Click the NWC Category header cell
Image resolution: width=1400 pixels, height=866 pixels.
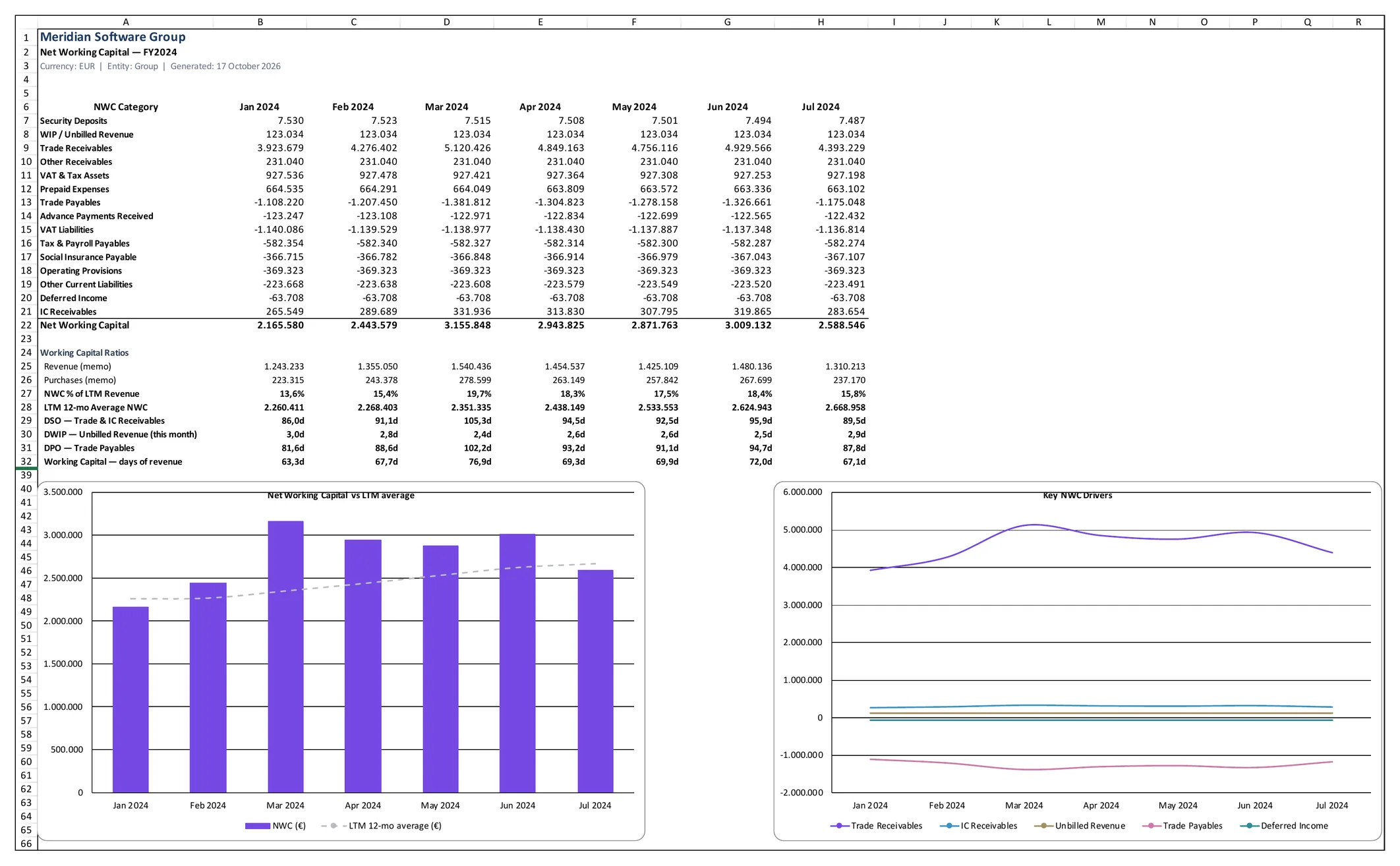tap(126, 107)
